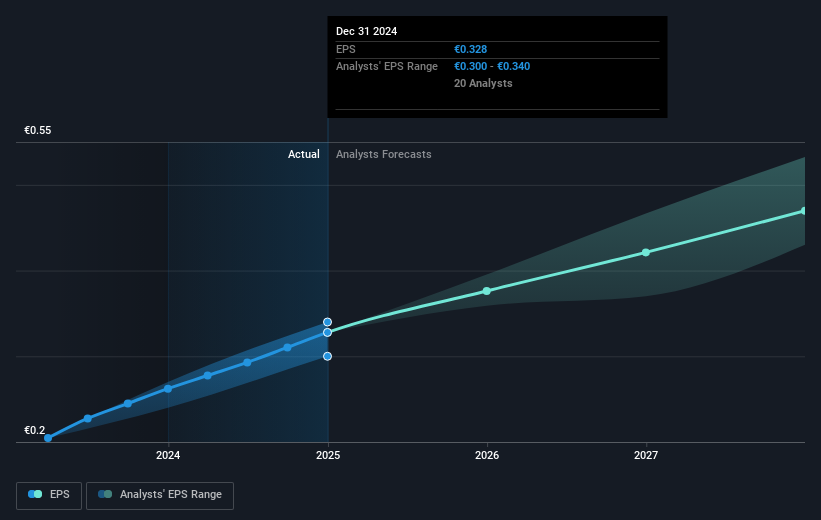Screen dimensions: 821x520
Task: Click the €0.328 EPS value in tooltip
Action: coord(470,49)
